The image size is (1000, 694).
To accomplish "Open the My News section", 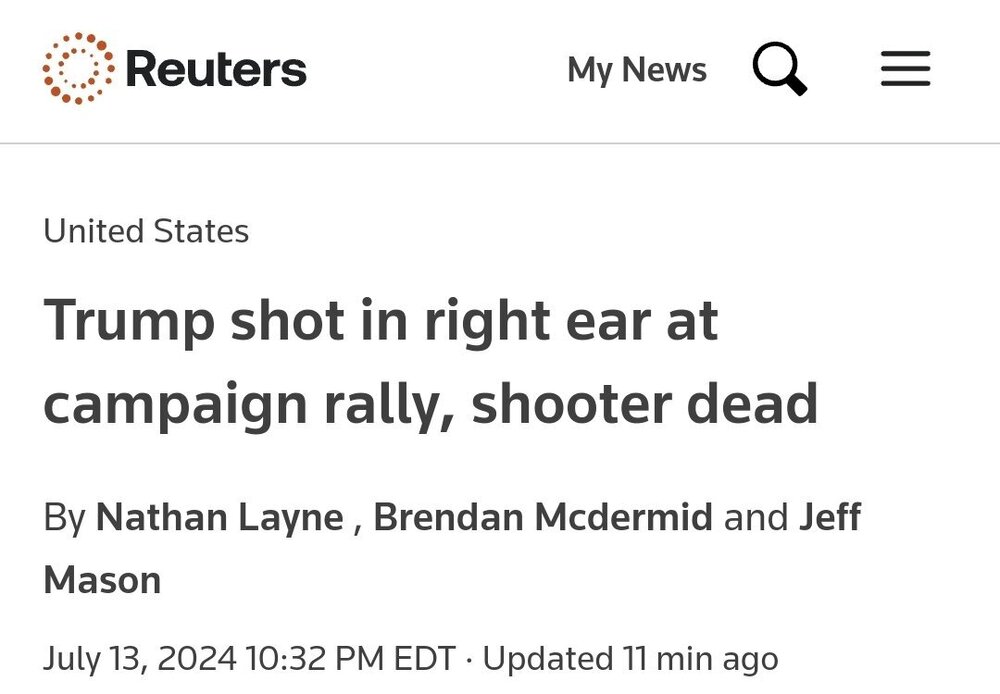I will coord(636,70).
